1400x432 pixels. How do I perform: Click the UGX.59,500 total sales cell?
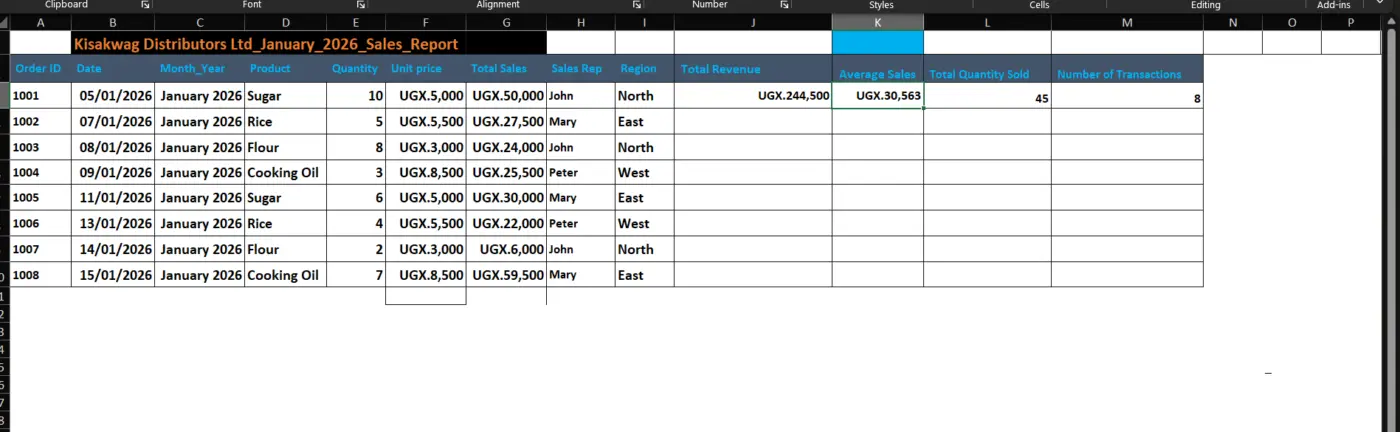pyautogui.click(x=506, y=274)
